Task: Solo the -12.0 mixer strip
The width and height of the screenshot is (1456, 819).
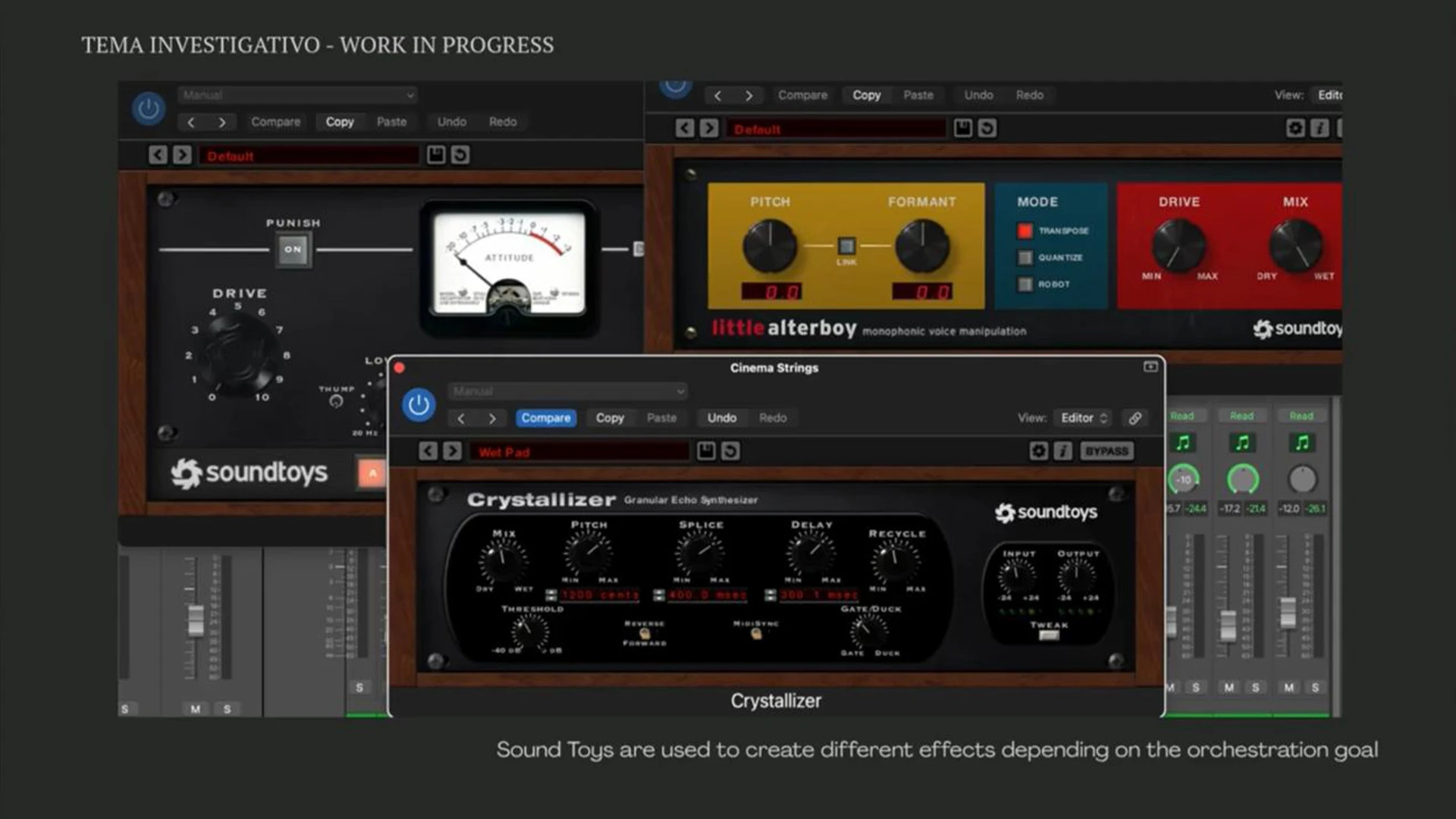Action: pos(1316,687)
